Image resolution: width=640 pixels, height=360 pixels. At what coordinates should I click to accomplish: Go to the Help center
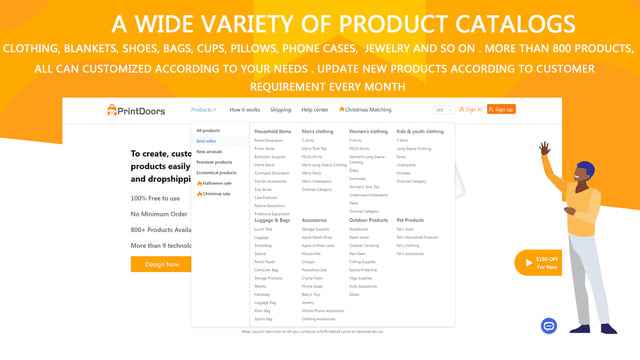[315, 110]
